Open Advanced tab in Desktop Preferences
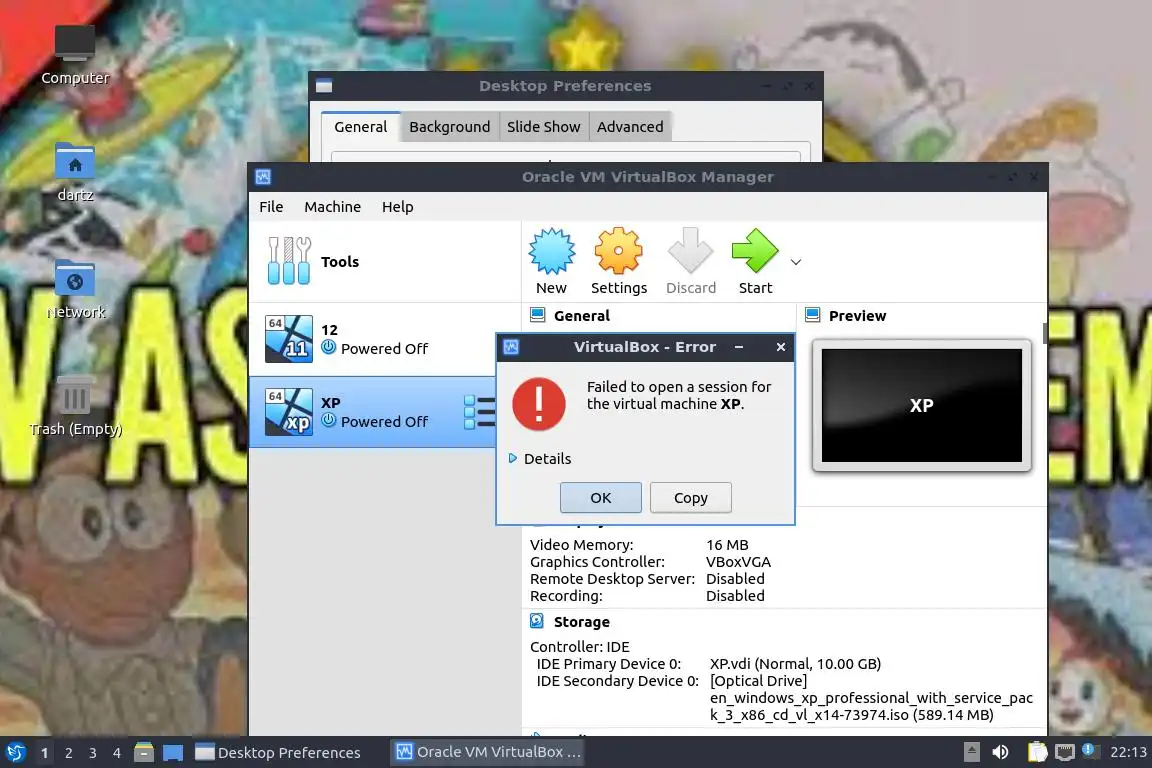1152x768 pixels. pyautogui.click(x=630, y=126)
